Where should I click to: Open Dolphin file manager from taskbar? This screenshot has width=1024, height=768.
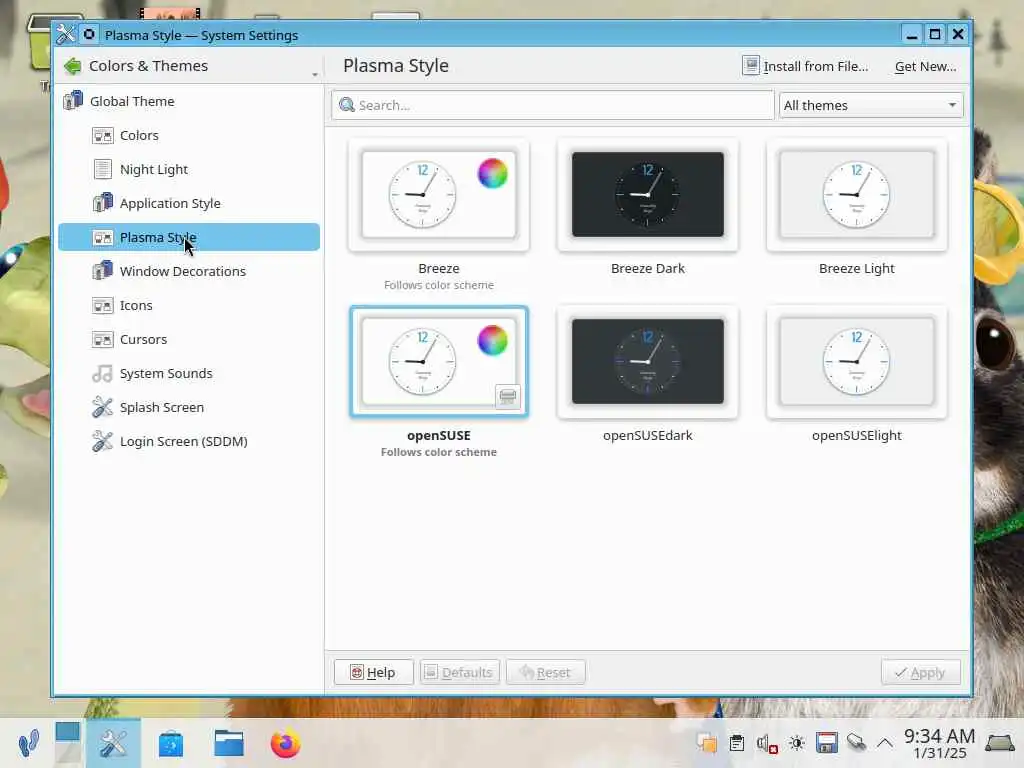pyautogui.click(x=229, y=743)
